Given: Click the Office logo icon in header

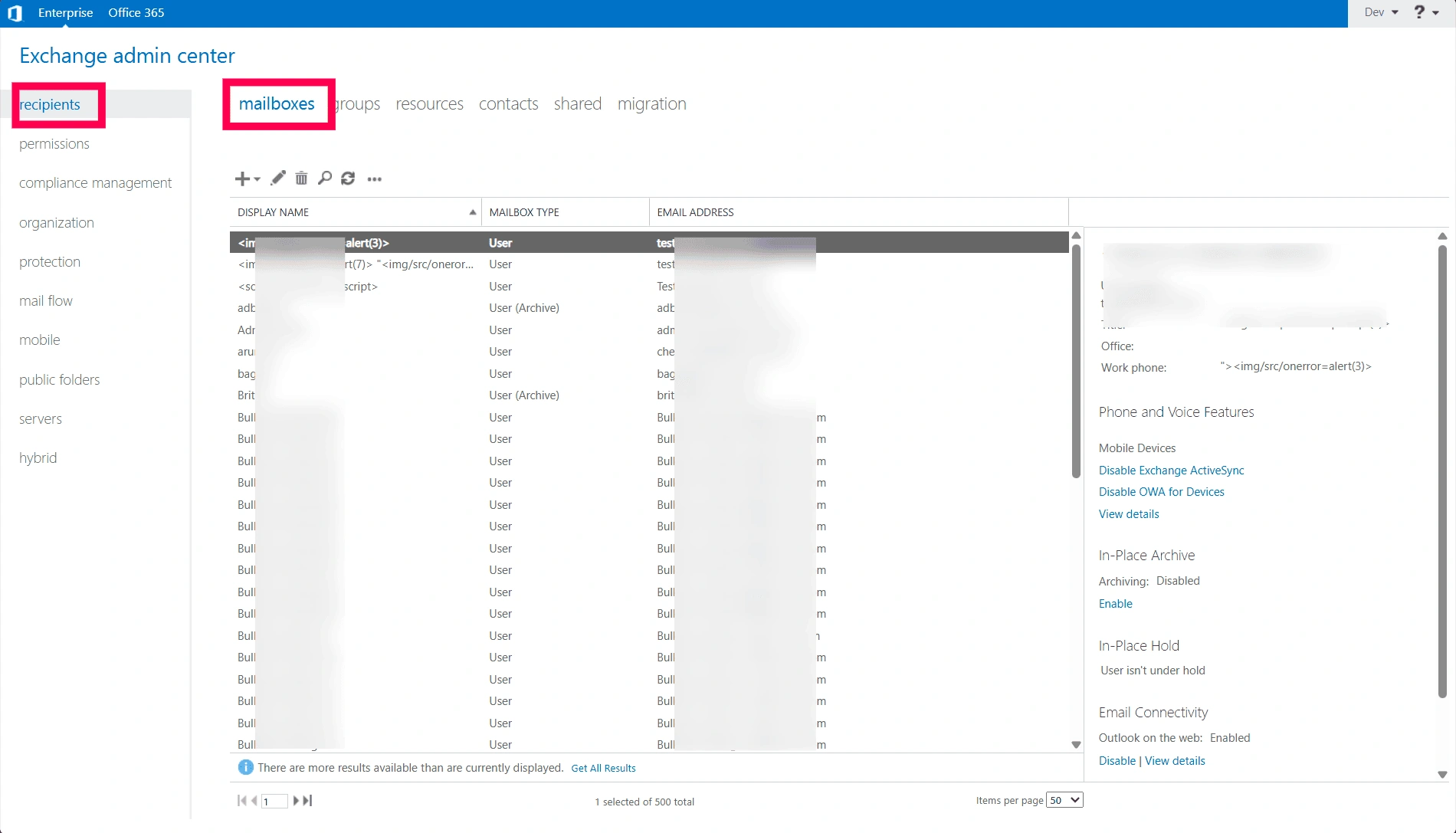Looking at the screenshot, I should [15, 13].
